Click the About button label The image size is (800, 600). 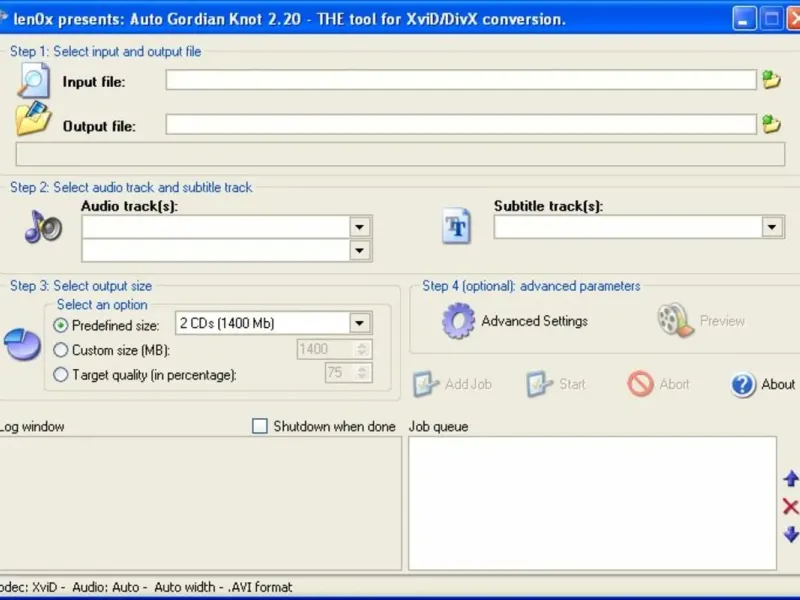point(778,384)
